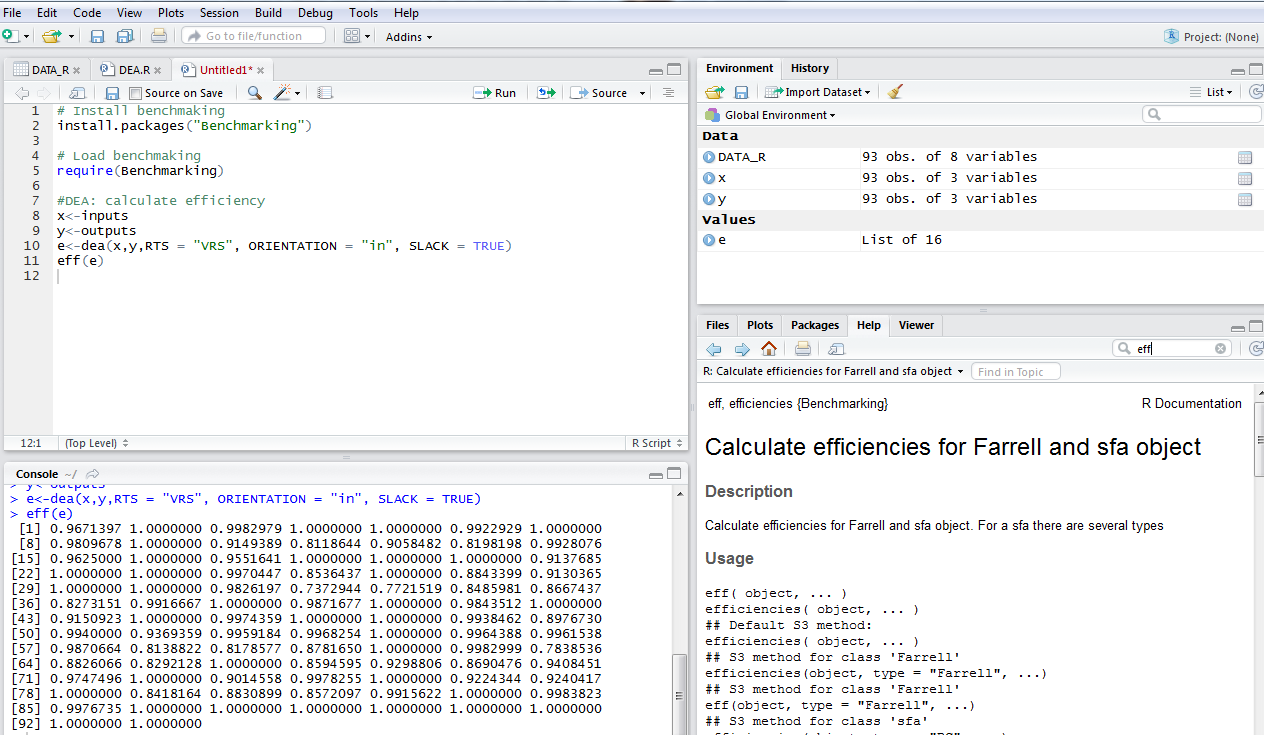This screenshot has height=735, width=1264.
Task: Click the New File icon in main toolbar
Action: click(x=10, y=36)
